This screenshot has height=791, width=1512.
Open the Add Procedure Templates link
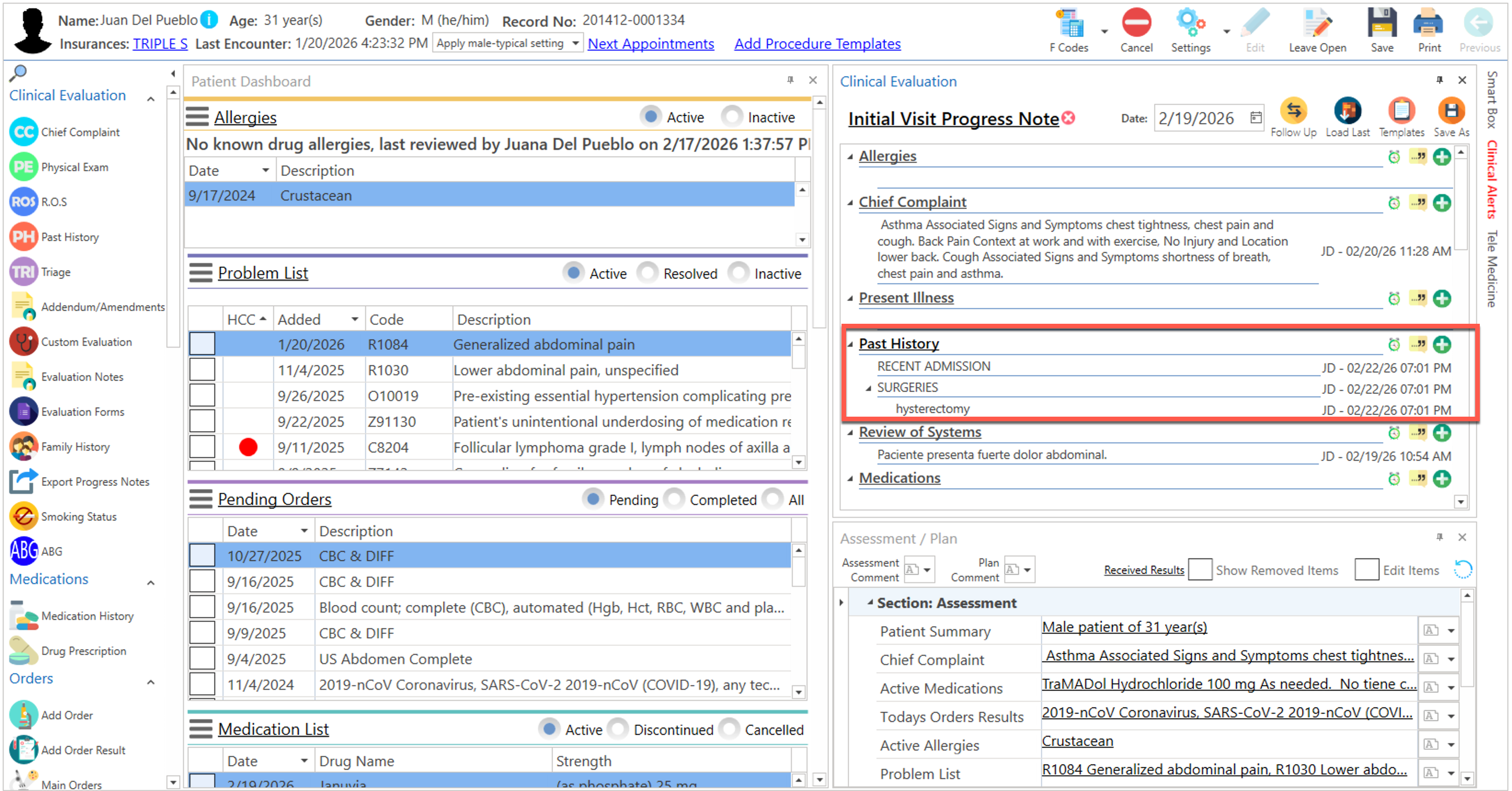coord(817,44)
